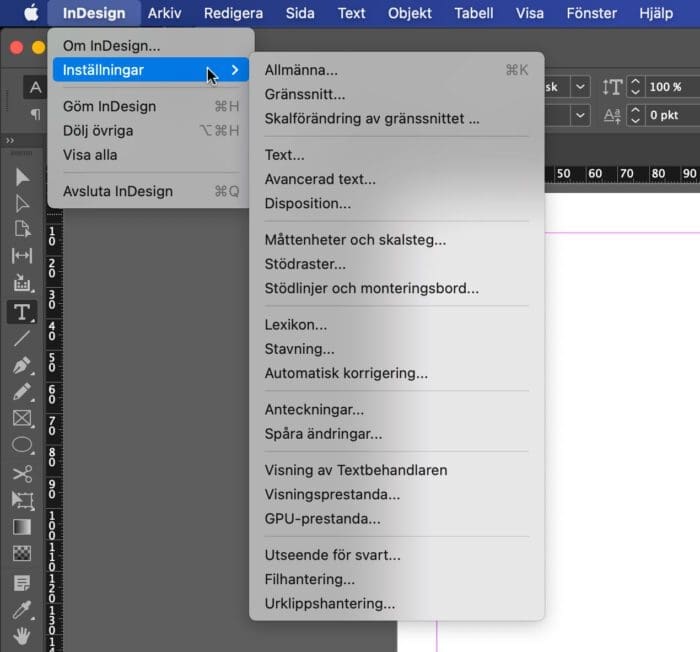Select the Note tool
700x652 pixels.
(22, 583)
